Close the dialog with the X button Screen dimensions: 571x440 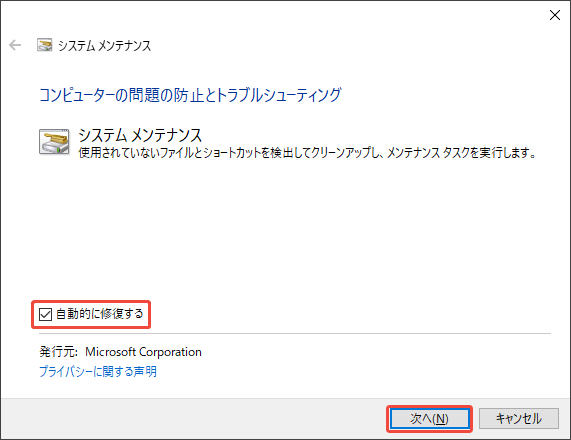click(555, 15)
